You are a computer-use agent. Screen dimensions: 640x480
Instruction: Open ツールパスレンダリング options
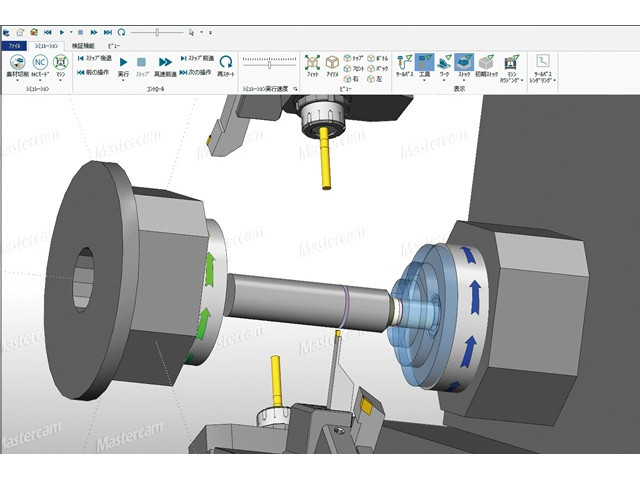tap(542, 68)
